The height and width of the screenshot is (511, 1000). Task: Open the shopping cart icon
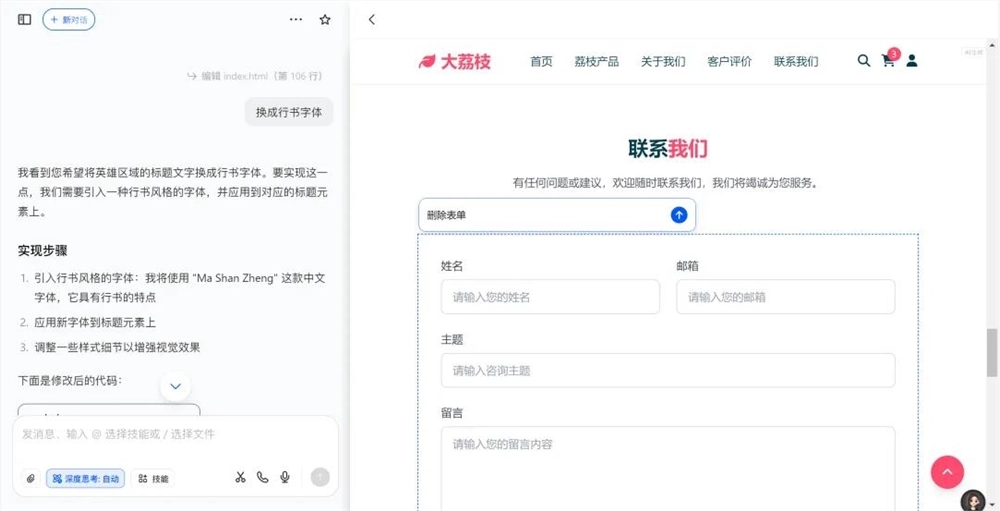coord(888,61)
